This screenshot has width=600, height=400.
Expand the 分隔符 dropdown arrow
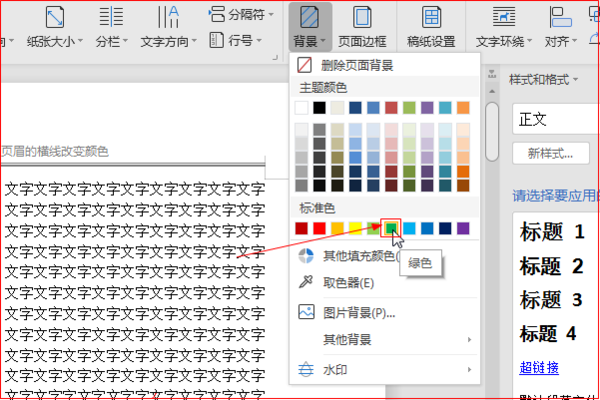(271, 15)
